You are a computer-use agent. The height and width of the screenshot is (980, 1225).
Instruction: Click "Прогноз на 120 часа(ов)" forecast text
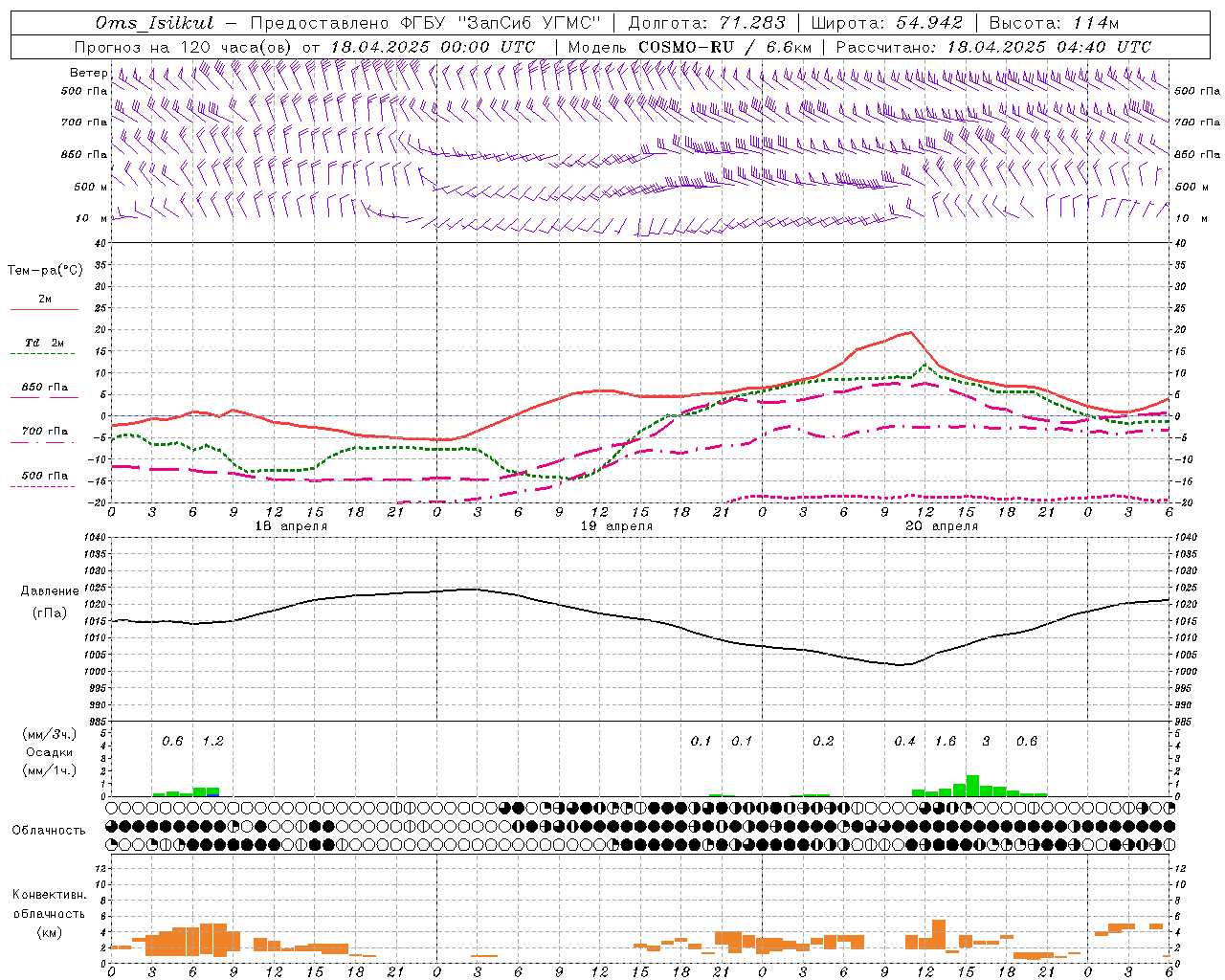pos(186,47)
